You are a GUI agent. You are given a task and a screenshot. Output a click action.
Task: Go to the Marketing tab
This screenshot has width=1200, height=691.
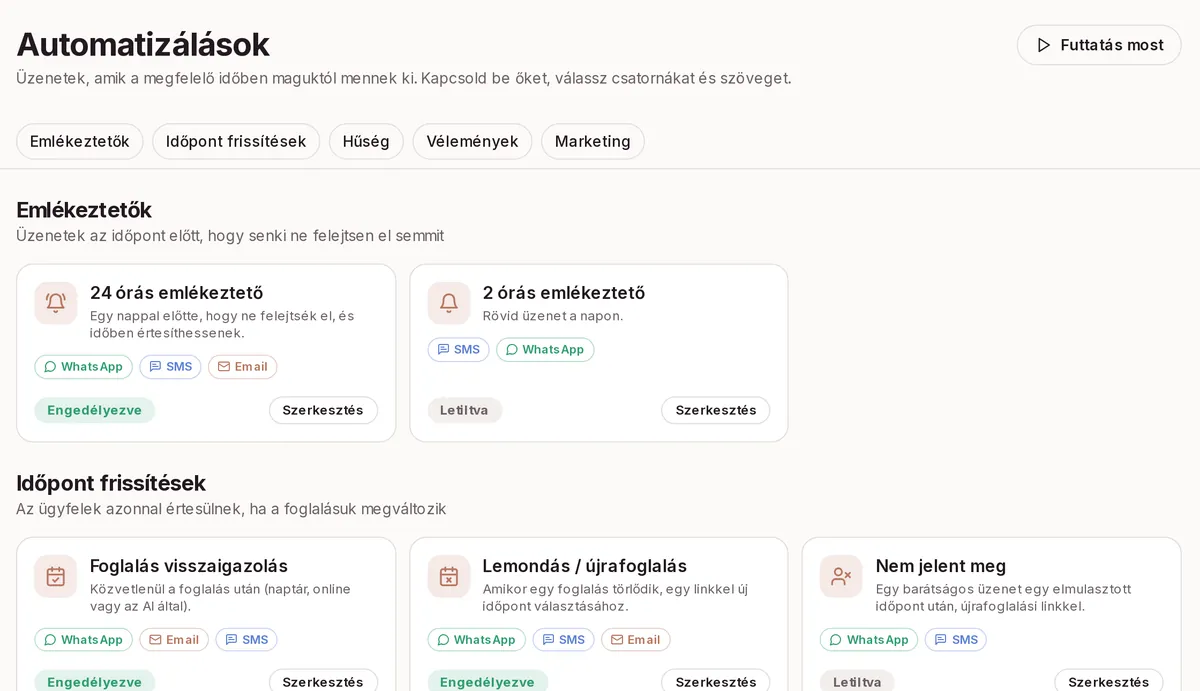[593, 141]
